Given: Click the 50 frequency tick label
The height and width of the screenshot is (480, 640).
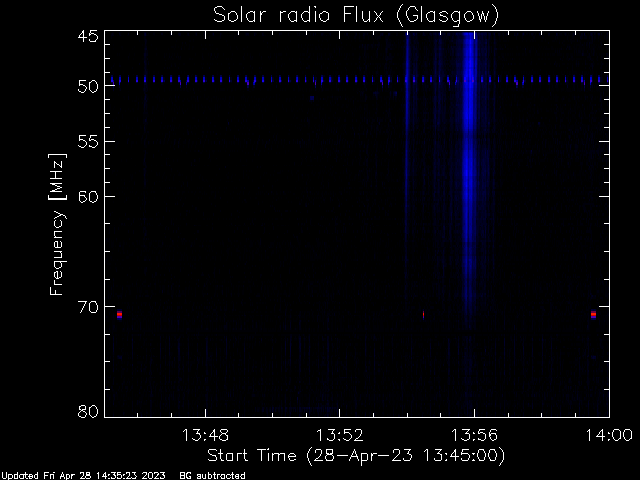Looking at the screenshot, I should tap(88, 86).
